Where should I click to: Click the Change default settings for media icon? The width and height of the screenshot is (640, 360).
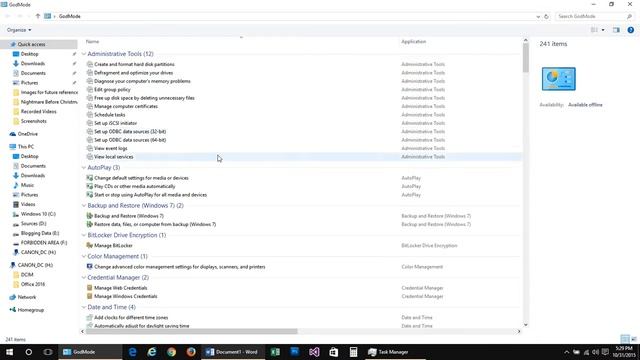coord(90,178)
